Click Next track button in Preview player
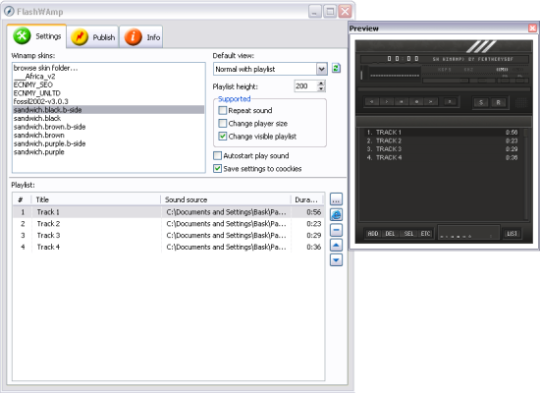The height and width of the screenshot is (393, 540). 430,102
